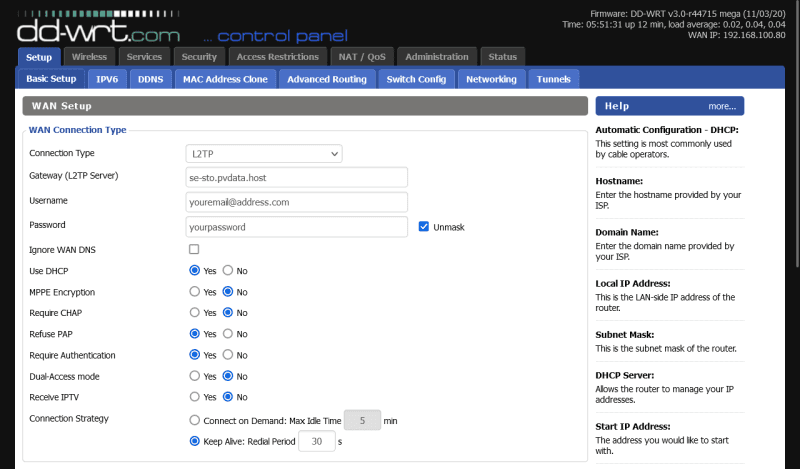Open the Tunnels sub-tab
This screenshot has width=800, height=469.
click(553, 79)
